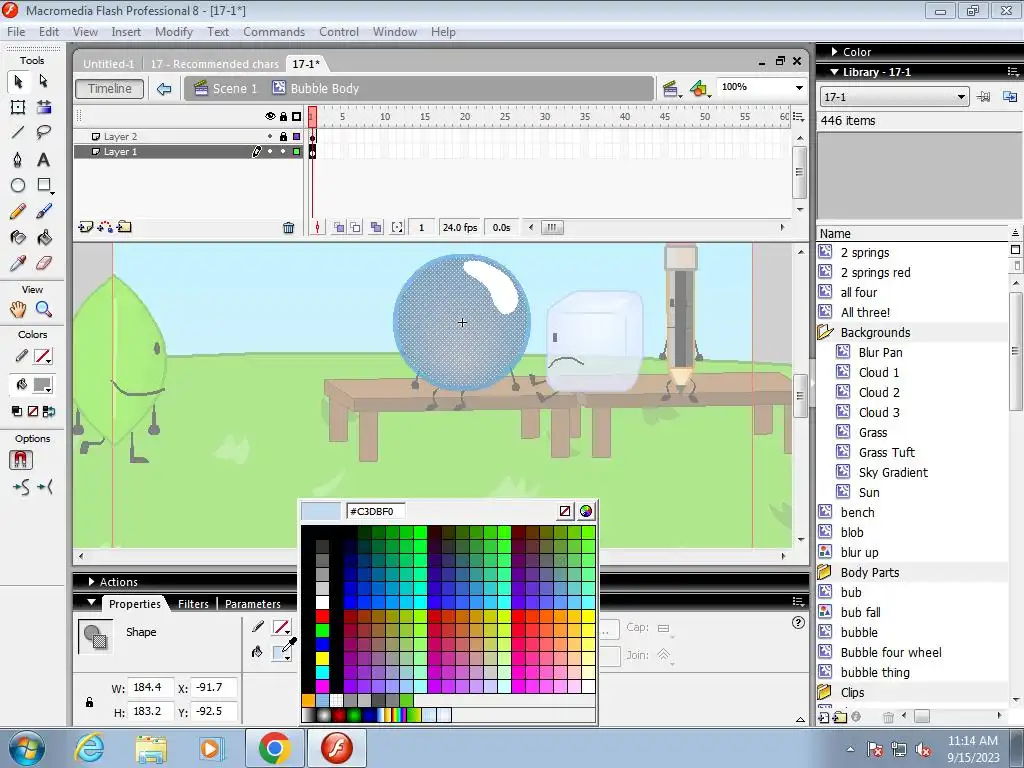Select the Rectangle tool
The height and width of the screenshot is (768, 1024).
click(x=44, y=185)
